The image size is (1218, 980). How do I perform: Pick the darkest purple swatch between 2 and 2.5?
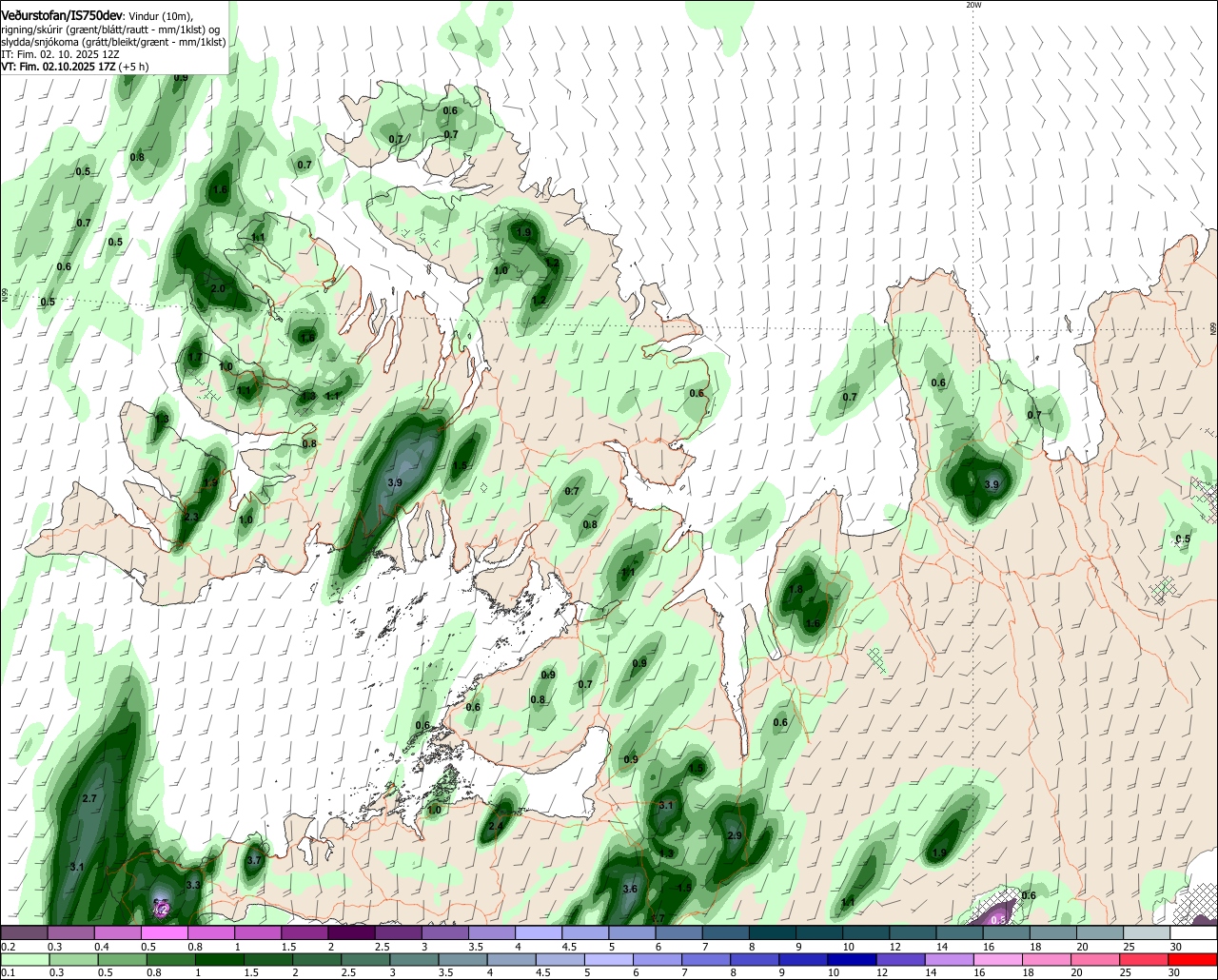[x=351, y=932]
